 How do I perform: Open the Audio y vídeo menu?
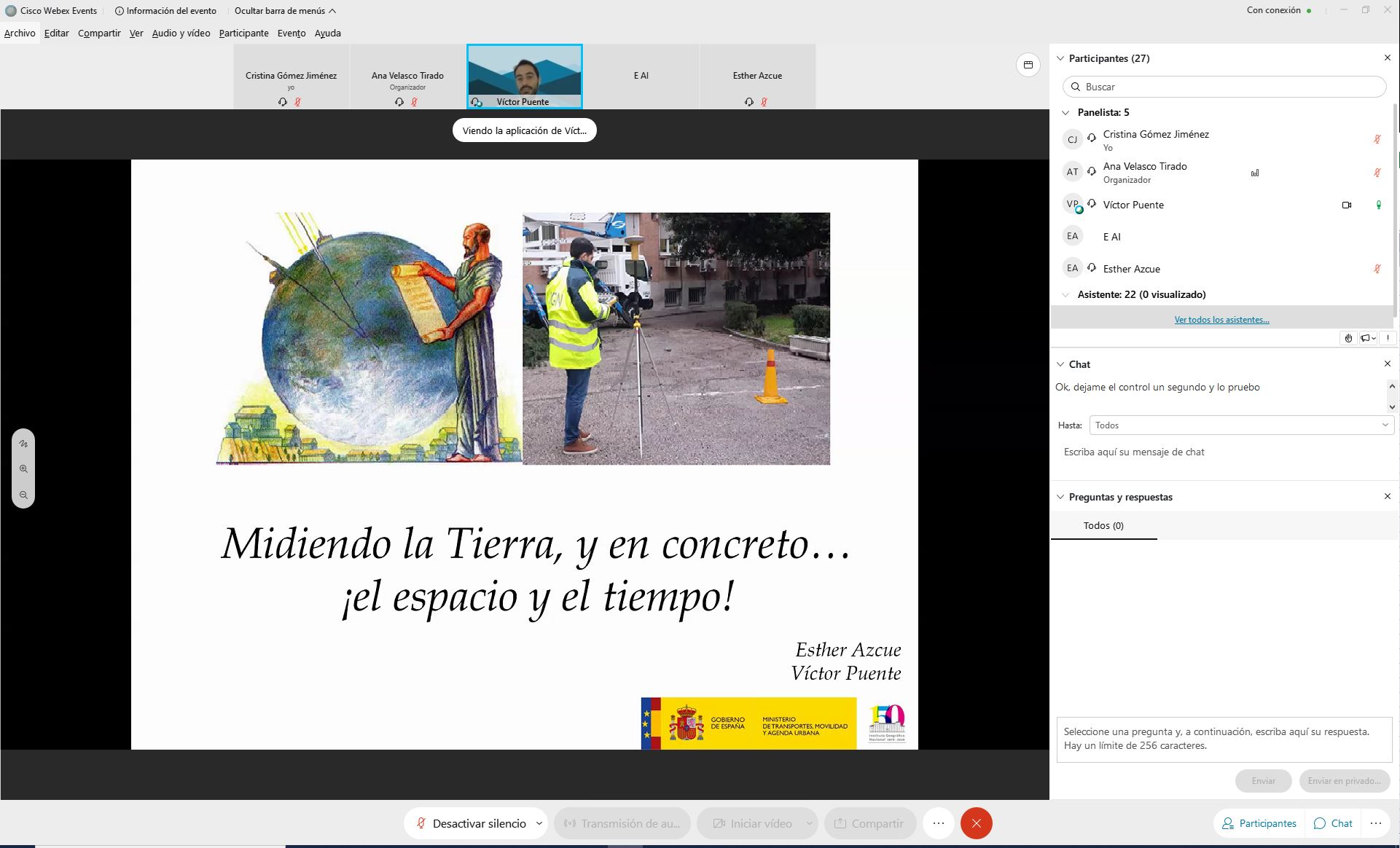point(181,33)
